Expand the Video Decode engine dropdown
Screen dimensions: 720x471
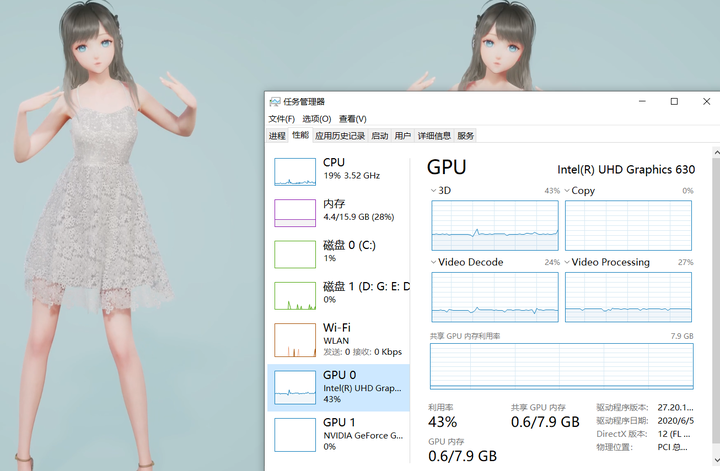click(x=433, y=262)
